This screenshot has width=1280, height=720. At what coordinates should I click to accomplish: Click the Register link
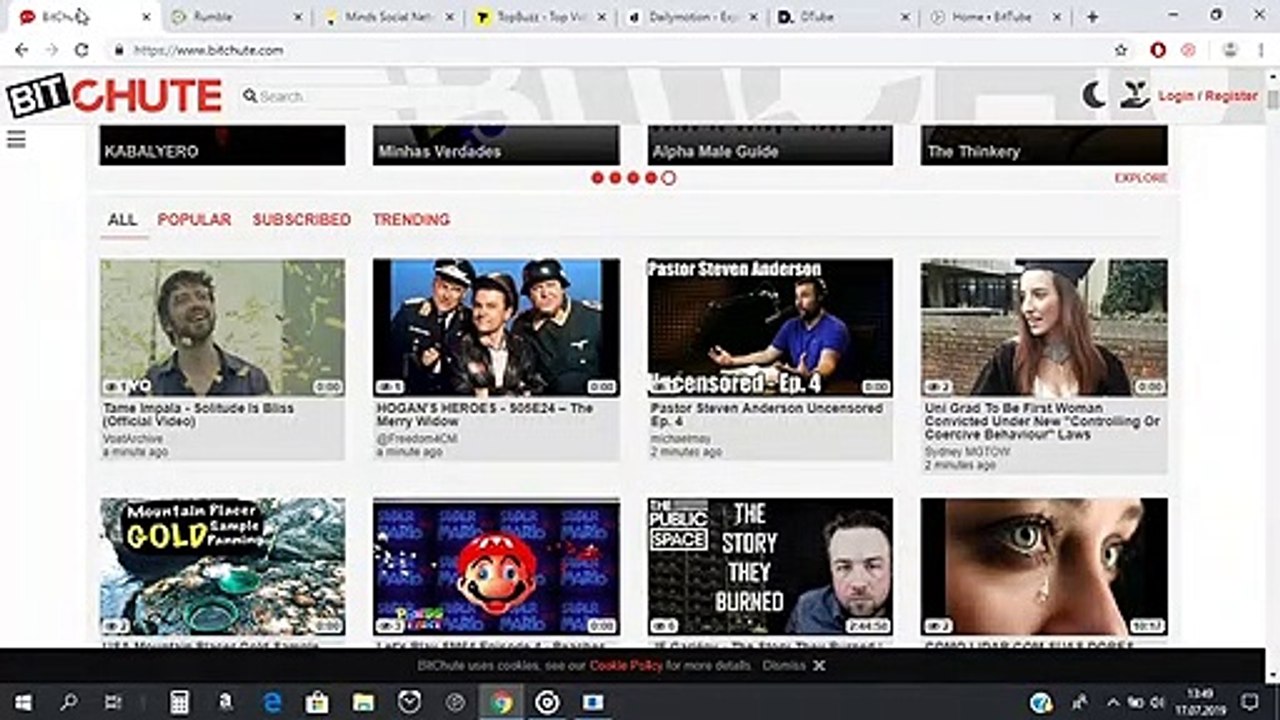[x=1231, y=96]
